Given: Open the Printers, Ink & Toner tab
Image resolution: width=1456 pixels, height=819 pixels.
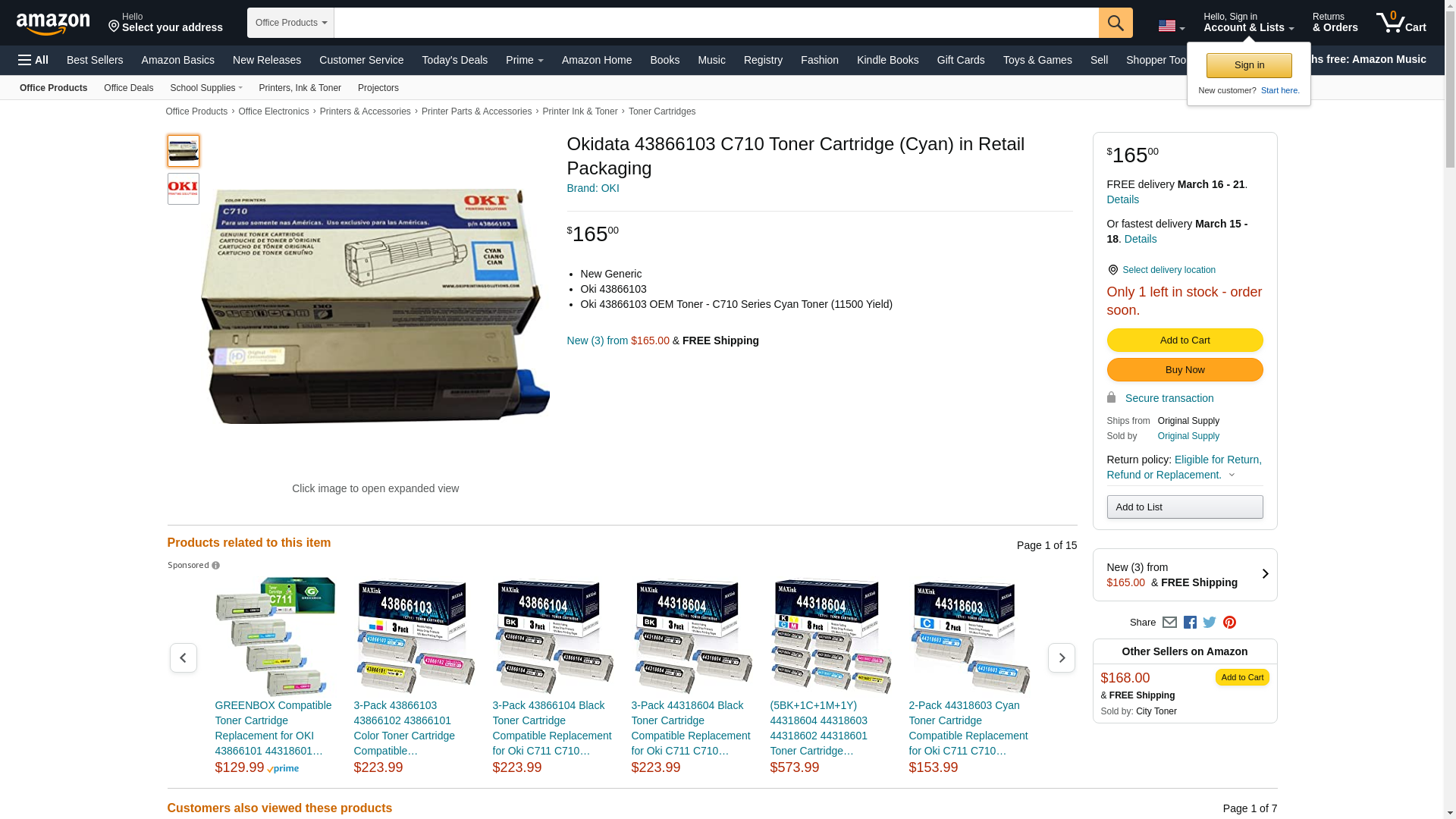Looking at the screenshot, I should 300,88.
